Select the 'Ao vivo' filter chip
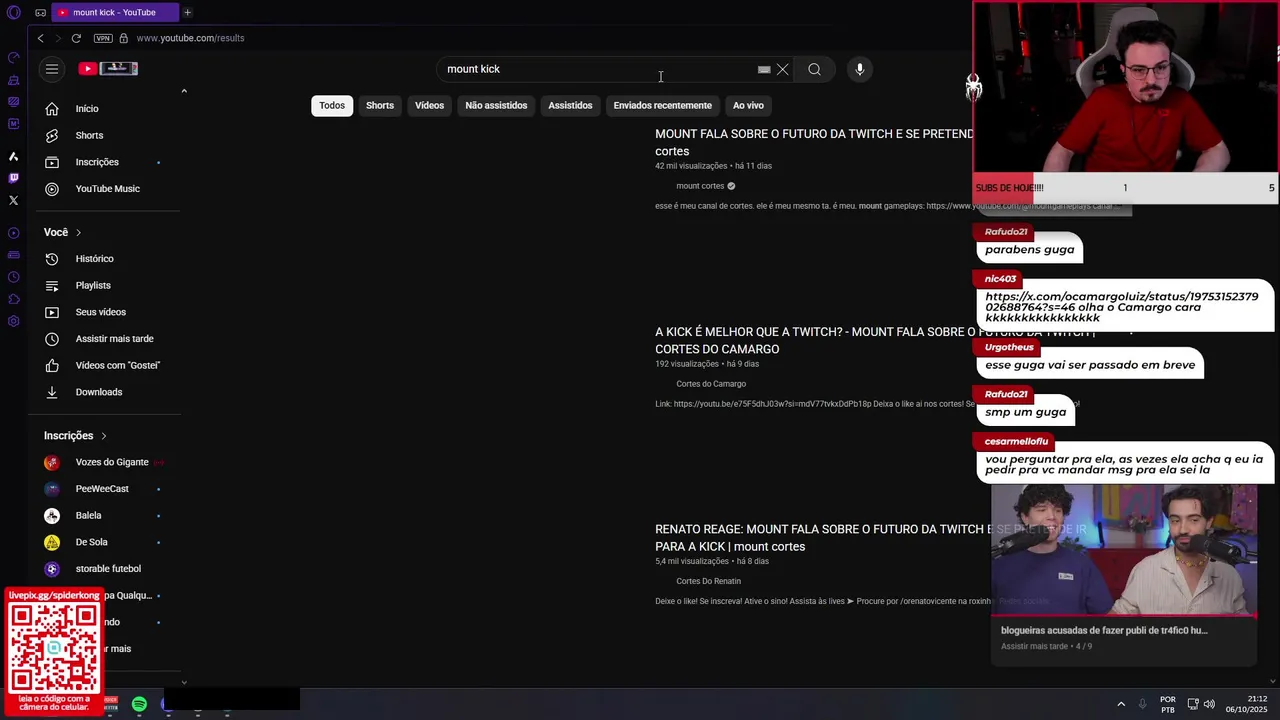 point(748,105)
